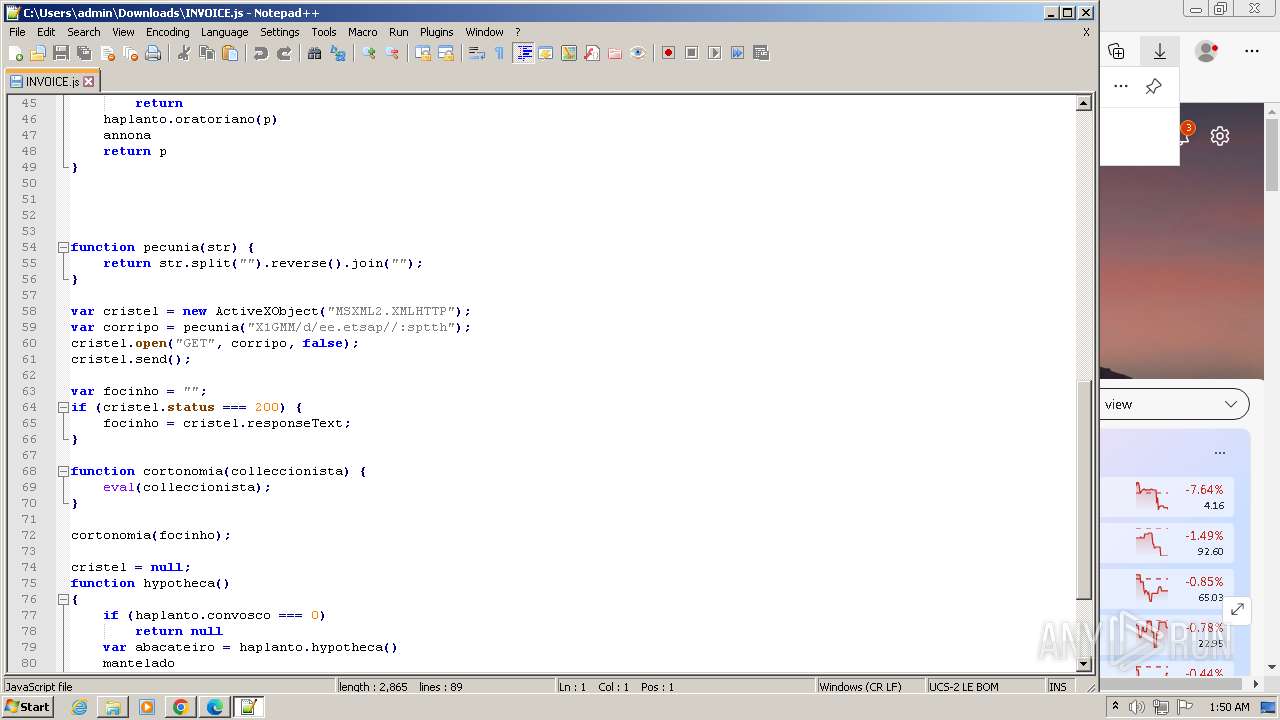Open the User Defined Language icon

click(546, 53)
